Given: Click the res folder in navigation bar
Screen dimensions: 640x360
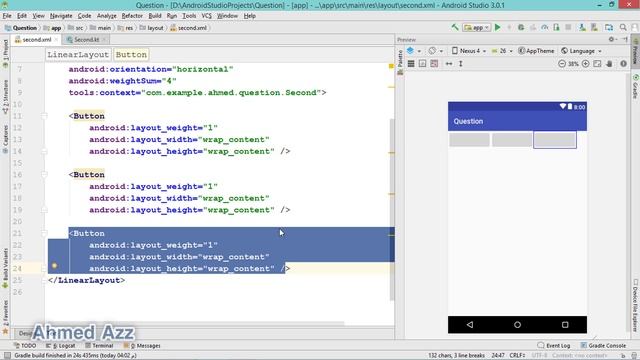Looking at the screenshot, I should click(126, 28).
